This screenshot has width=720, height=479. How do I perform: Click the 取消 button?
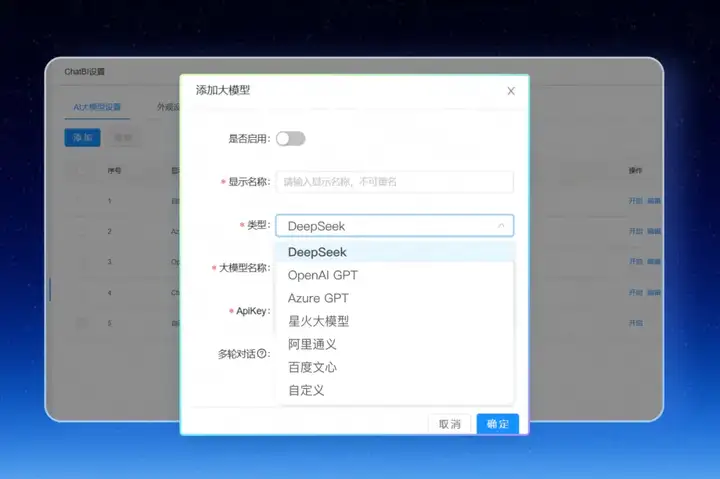[450, 424]
